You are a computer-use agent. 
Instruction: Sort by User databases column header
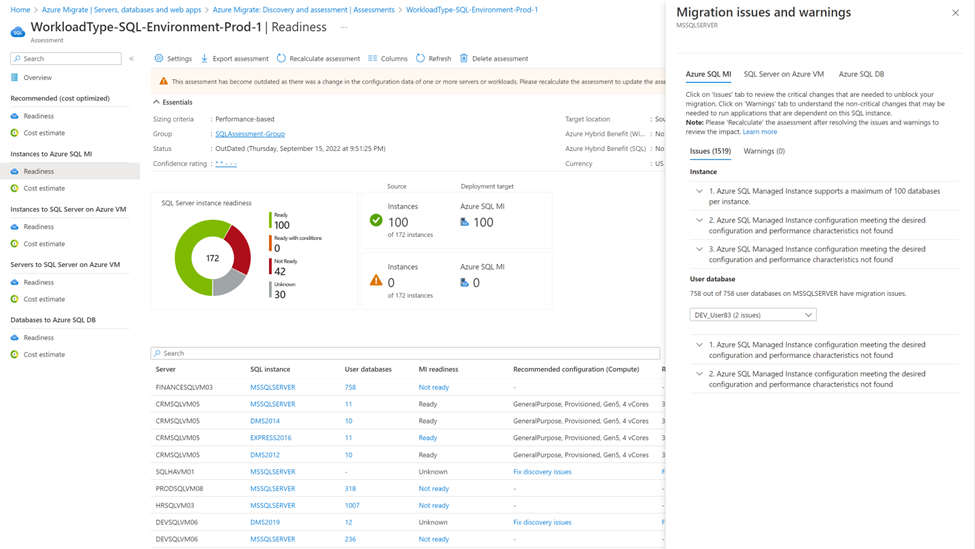[x=368, y=369]
